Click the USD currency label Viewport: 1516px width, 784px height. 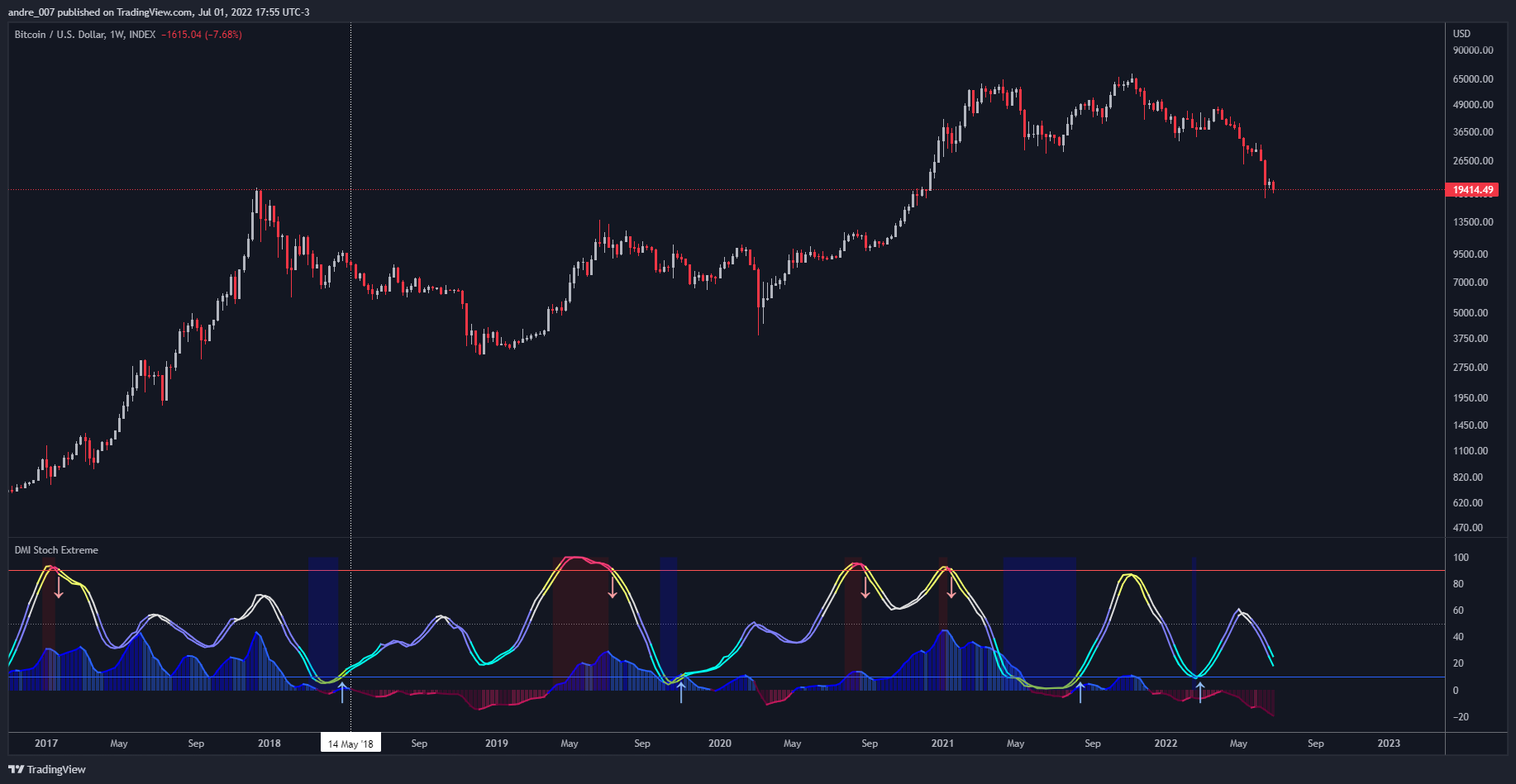(1462, 34)
